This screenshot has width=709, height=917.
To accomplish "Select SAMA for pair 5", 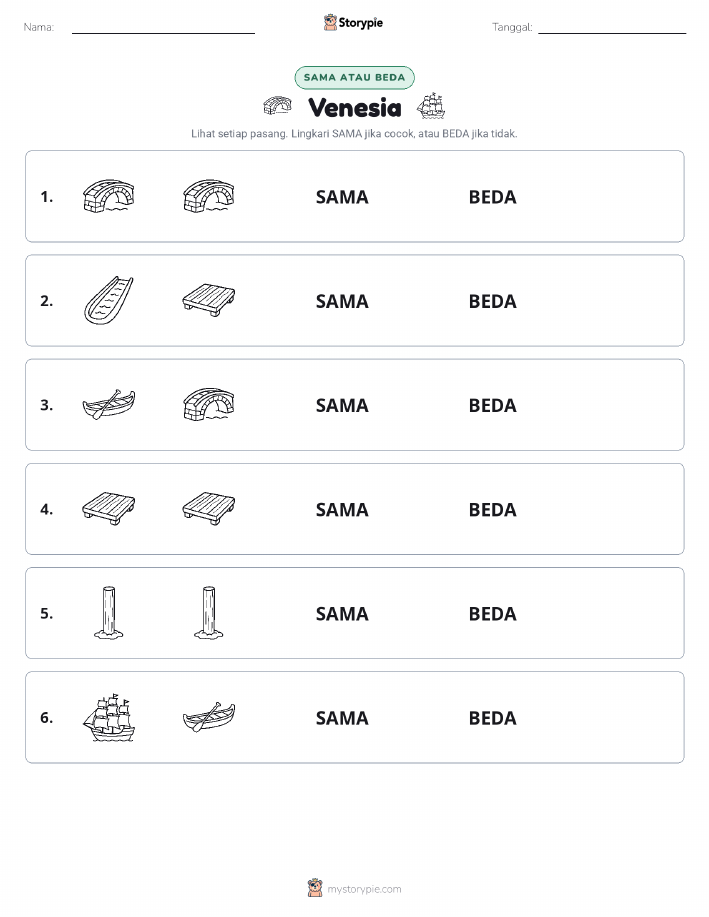I will click(342, 613).
